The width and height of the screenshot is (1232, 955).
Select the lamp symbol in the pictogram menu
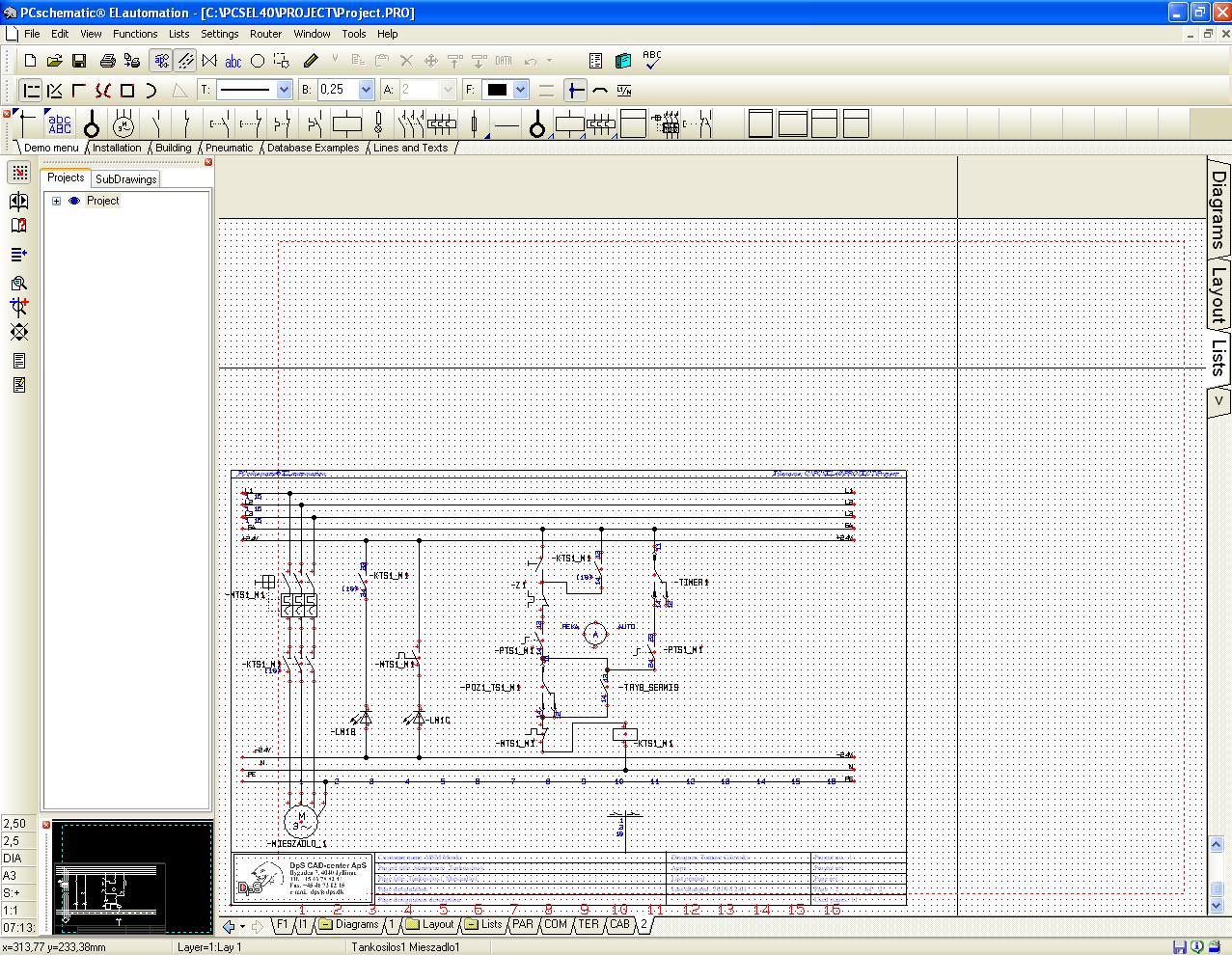coord(90,124)
